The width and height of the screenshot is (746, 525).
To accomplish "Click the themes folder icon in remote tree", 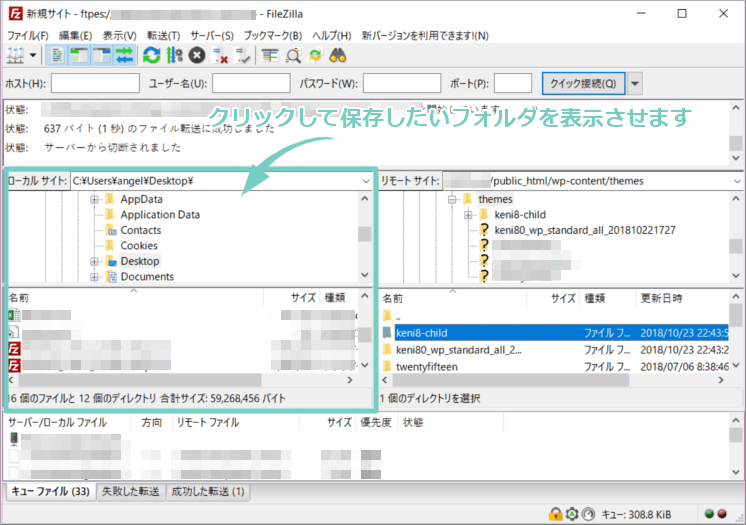I will pos(468,199).
